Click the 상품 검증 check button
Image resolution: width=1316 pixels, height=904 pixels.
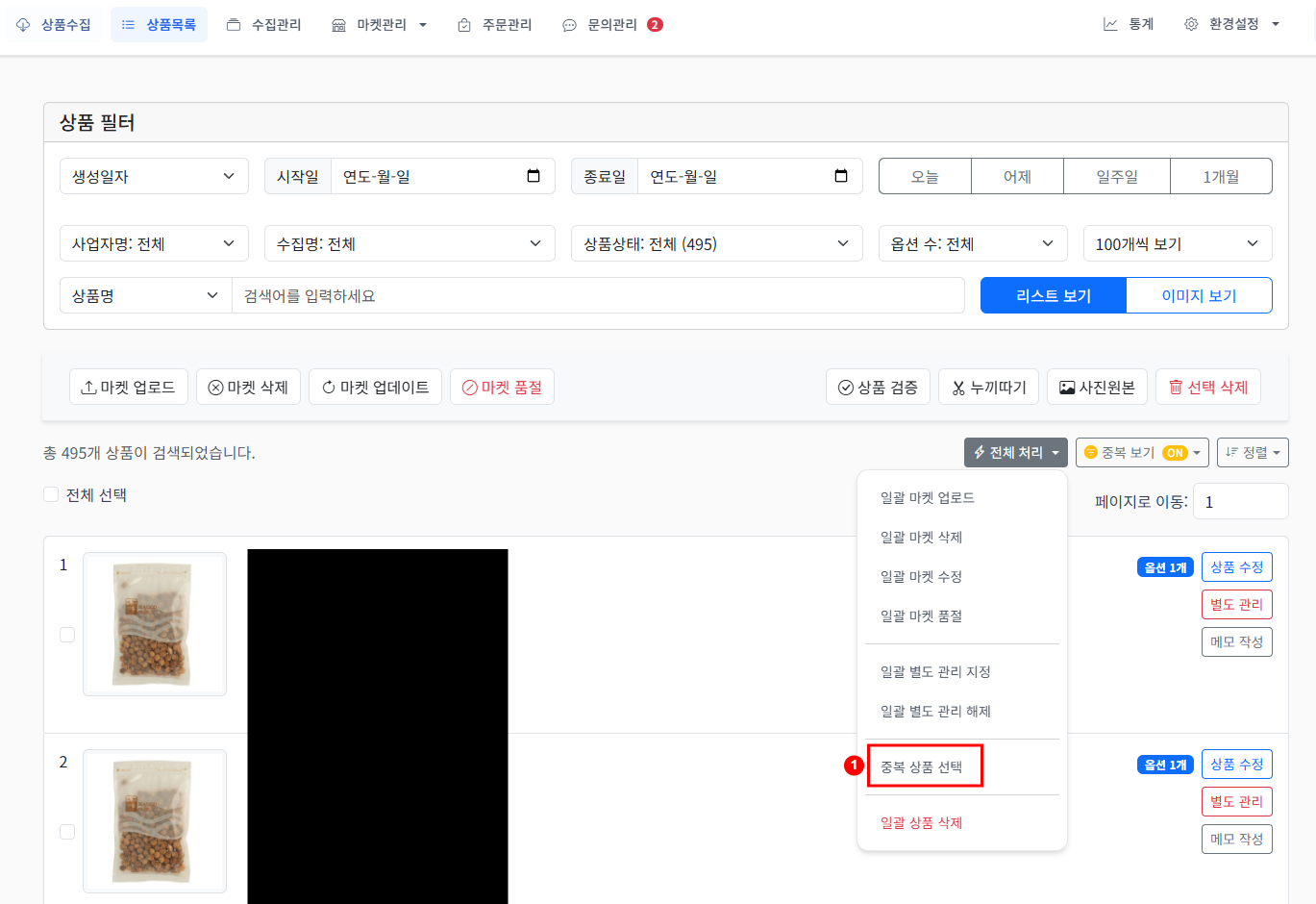click(878, 387)
